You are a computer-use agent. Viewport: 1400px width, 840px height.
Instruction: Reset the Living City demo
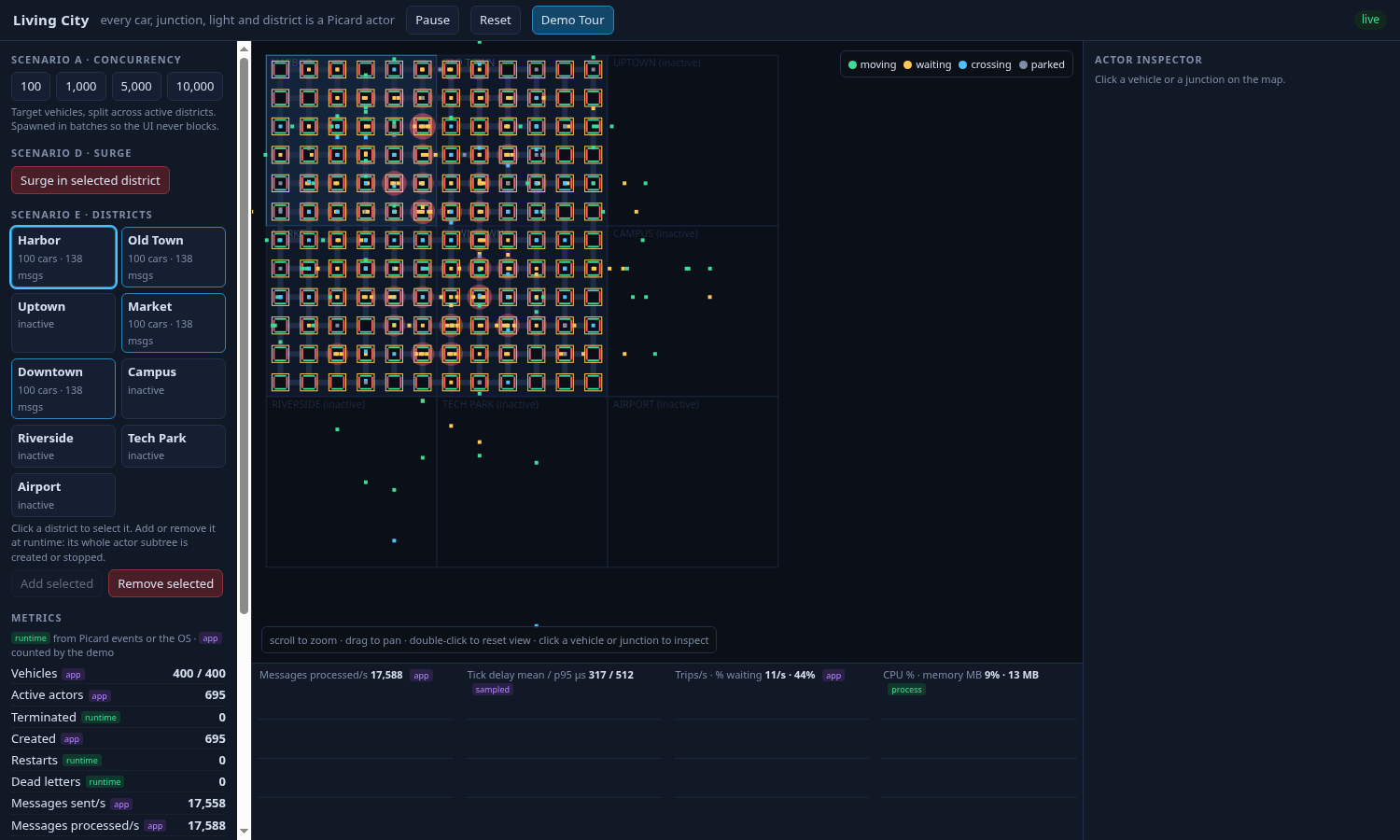496,20
